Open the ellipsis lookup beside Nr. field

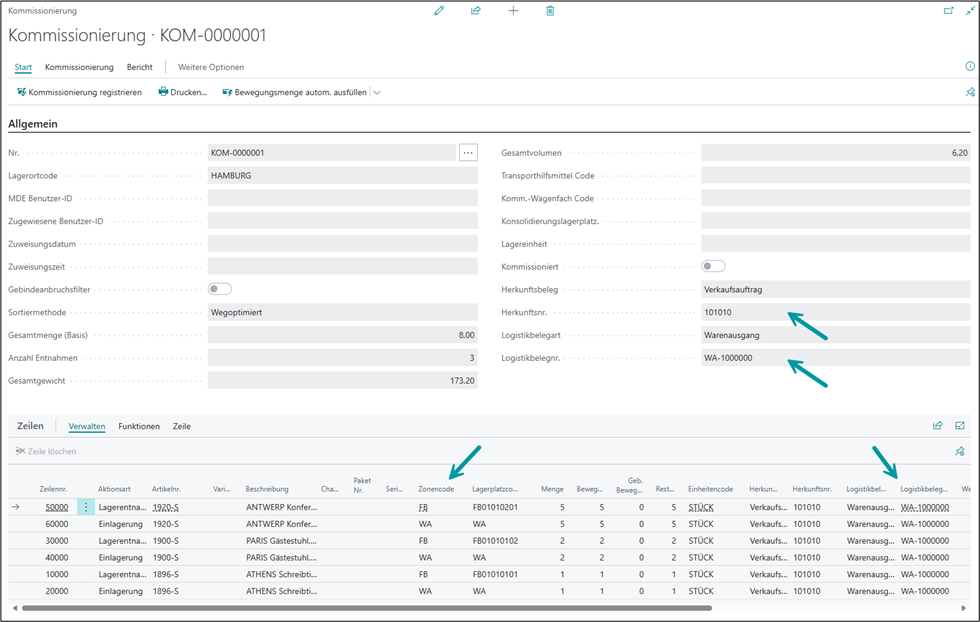pyautogui.click(x=468, y=153)
